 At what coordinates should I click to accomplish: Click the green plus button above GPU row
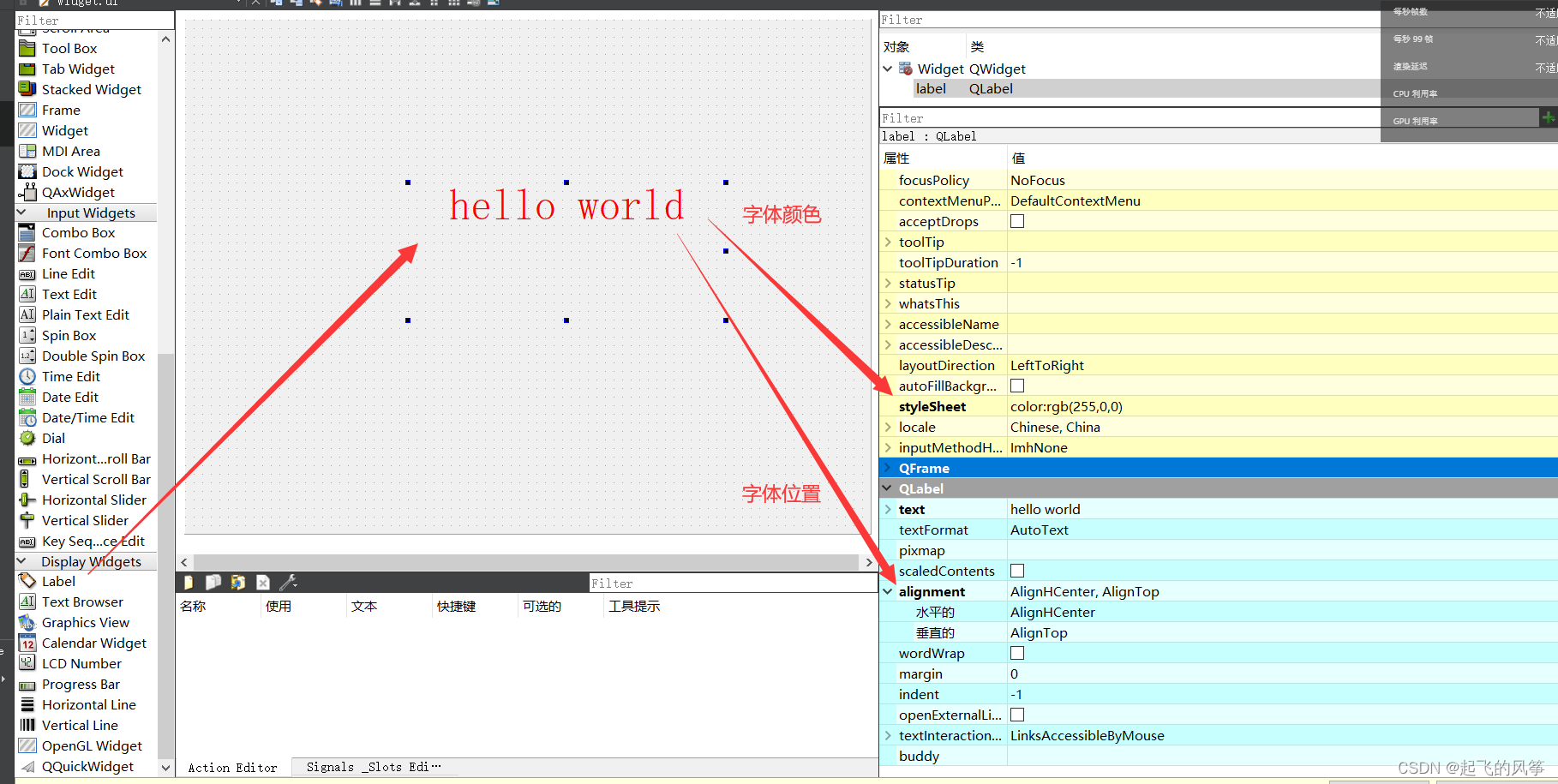click(x=1548, y=117)
